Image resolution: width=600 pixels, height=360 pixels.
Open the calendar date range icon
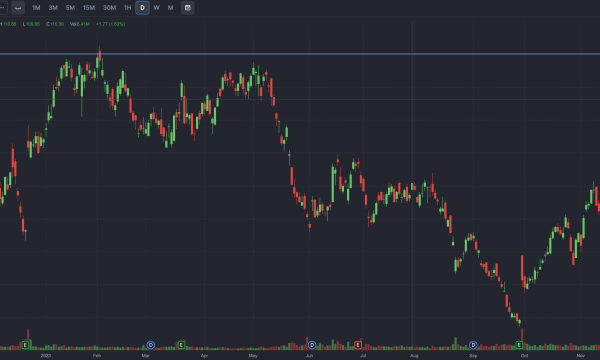pos(188,8)
